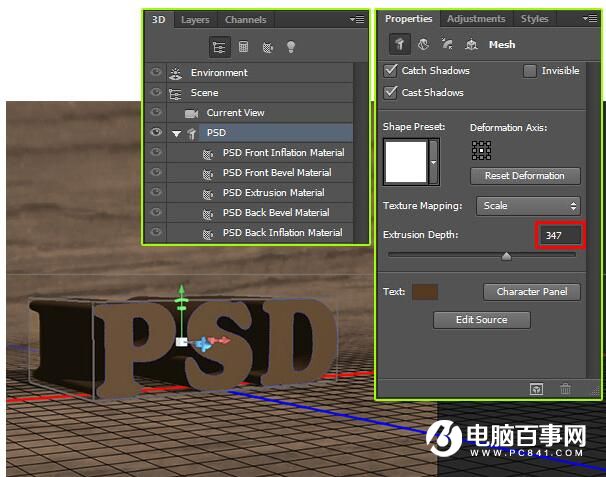The height and width of the screenshot is (477, 606).
Task: Switch to the 3D tab
Action: [x=158, y=20]
